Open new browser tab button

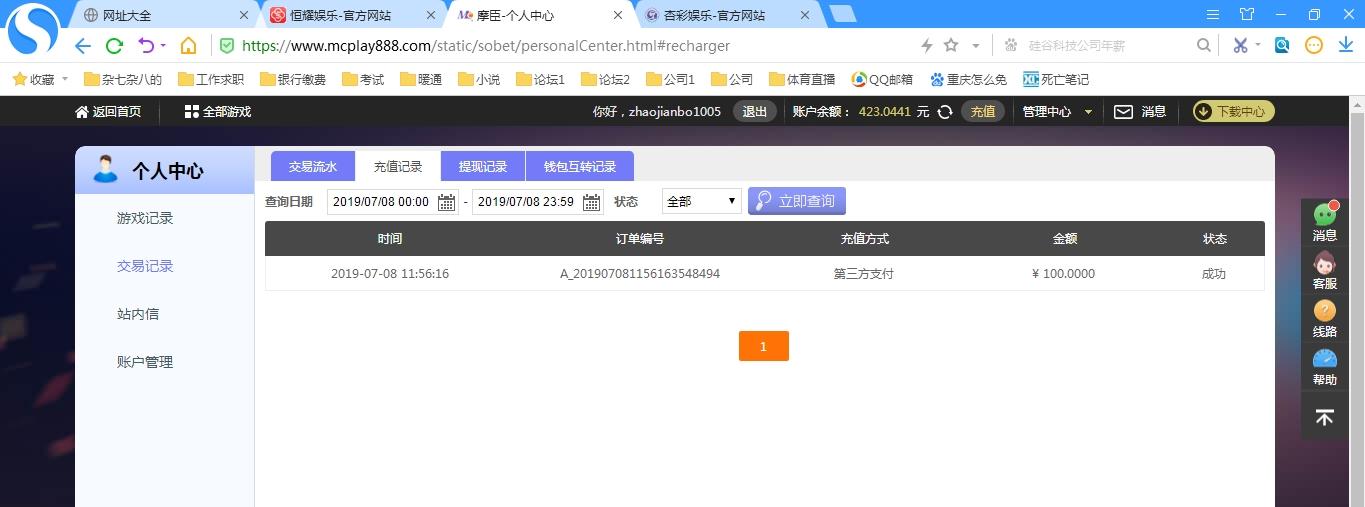(x=843, y=14)
